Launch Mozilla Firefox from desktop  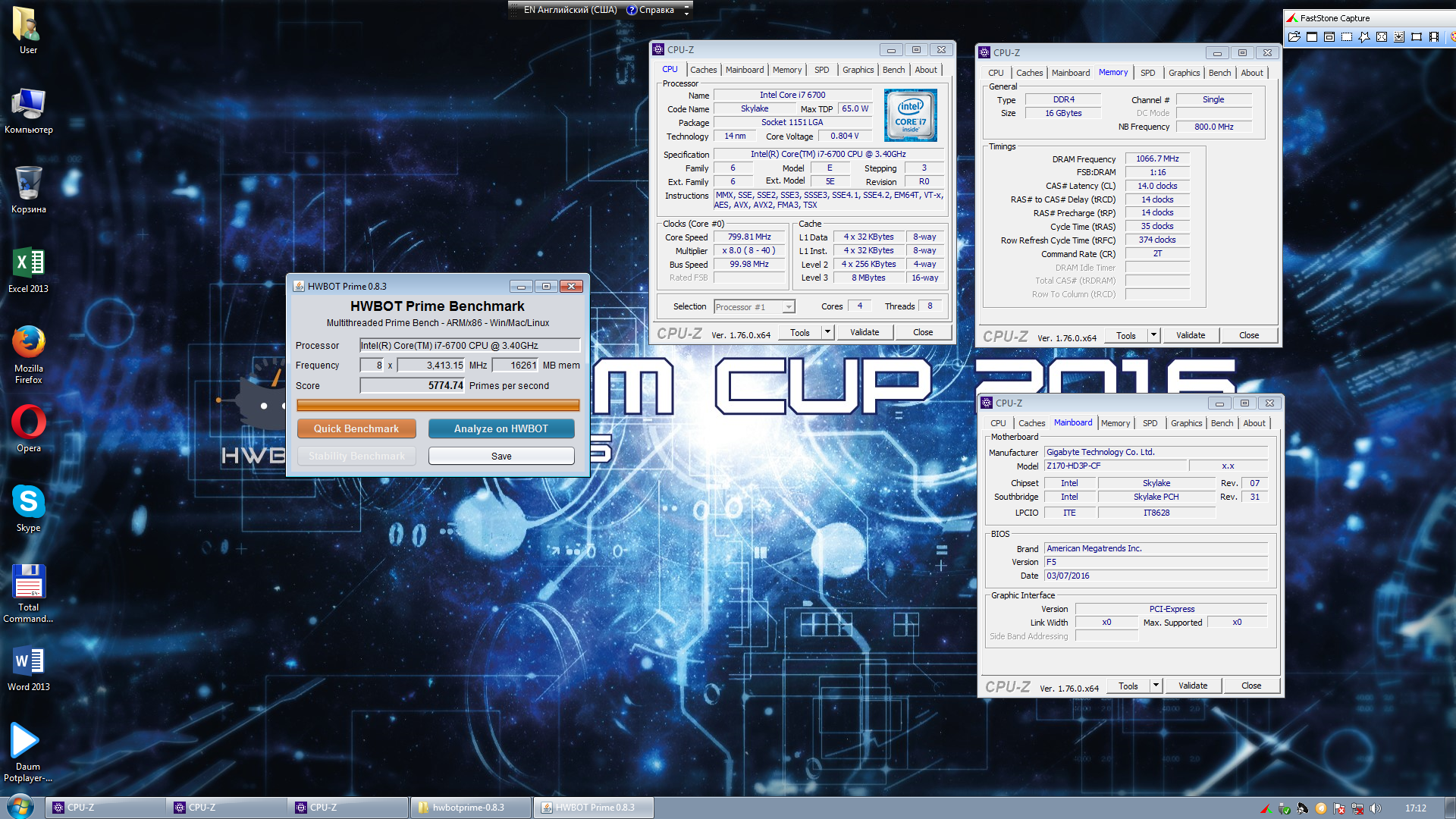click(x=28, y=354)
